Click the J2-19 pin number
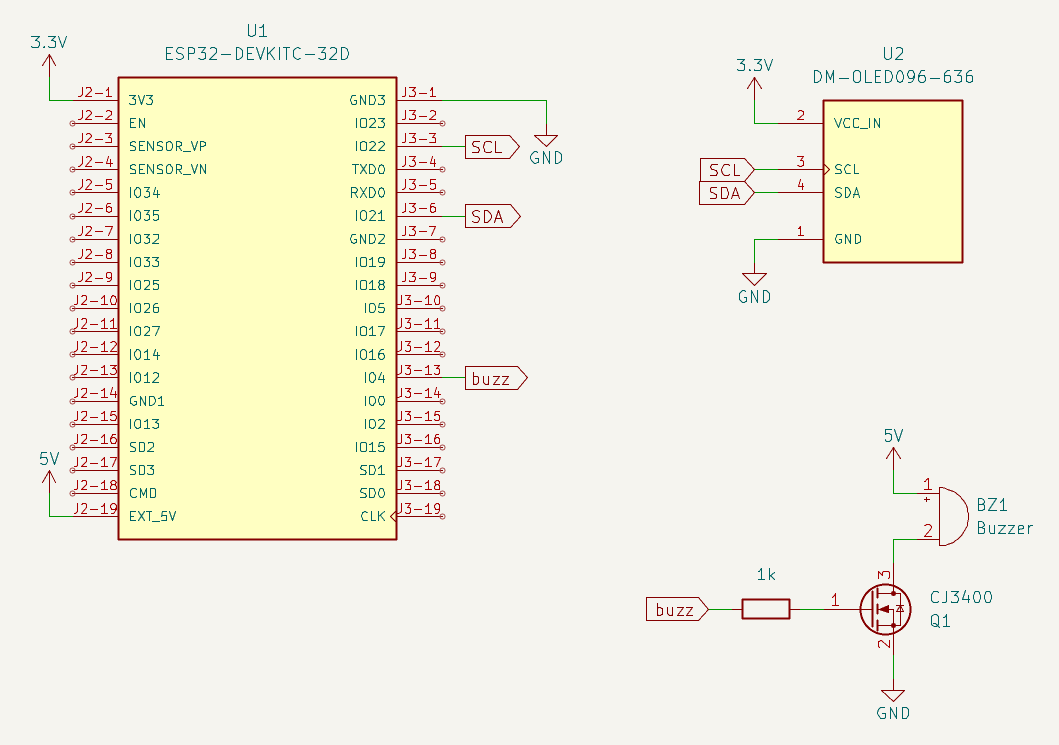The height and width of the screenshot is (745, 1059). click(x=95, y=509)
